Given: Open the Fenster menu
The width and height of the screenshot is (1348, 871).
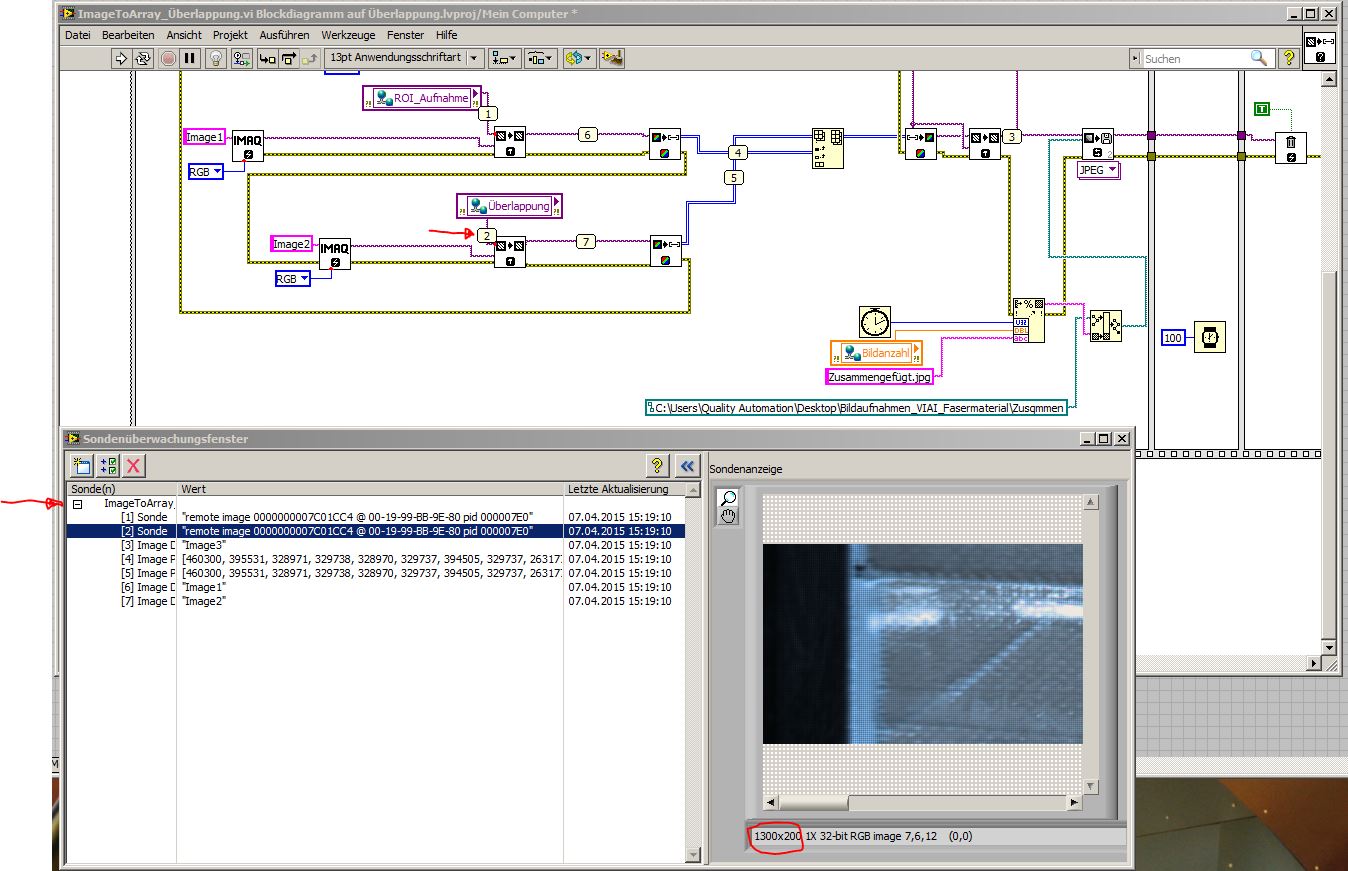Looking at the screenshot, I should 405,34.
